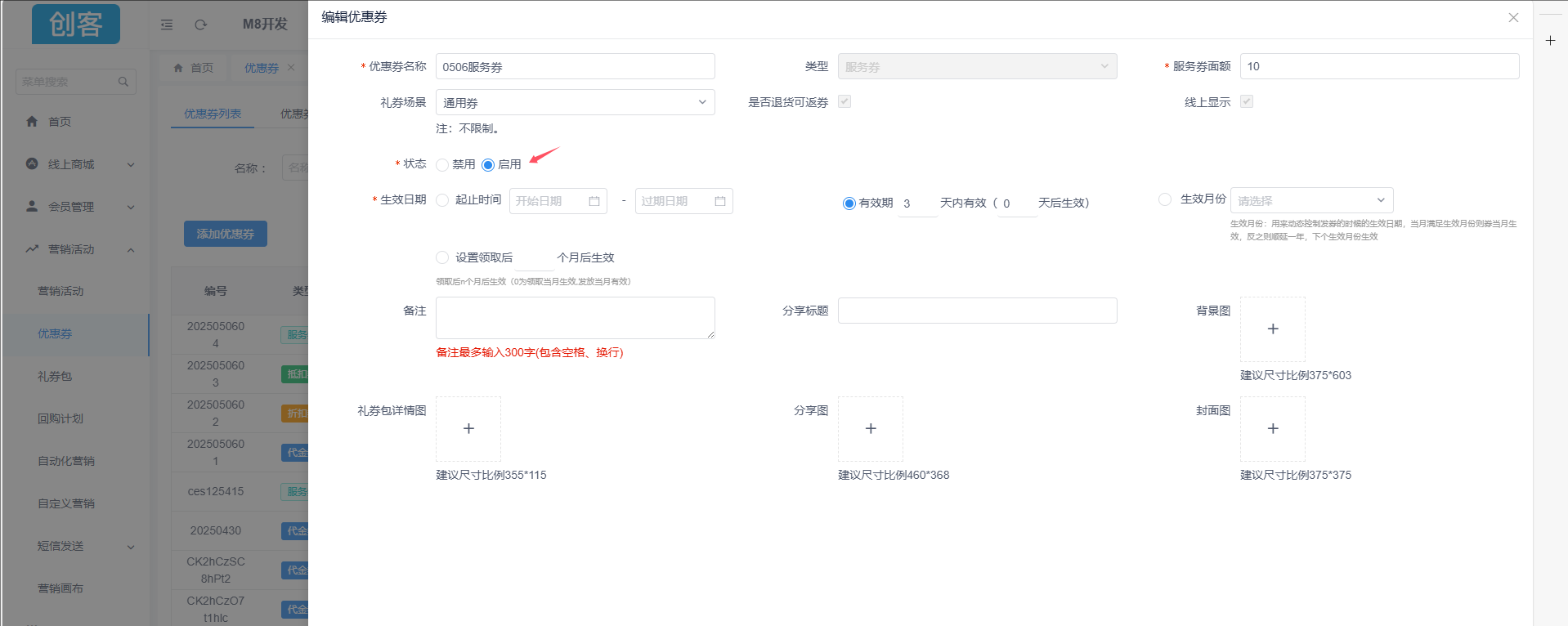1568x626 pixels.
Task: Click the 天后生效 days input
Action: coord(1016,203)
